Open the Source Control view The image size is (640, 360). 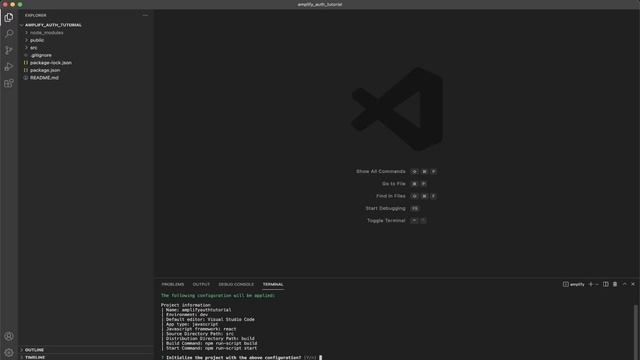tap(9, 50)
